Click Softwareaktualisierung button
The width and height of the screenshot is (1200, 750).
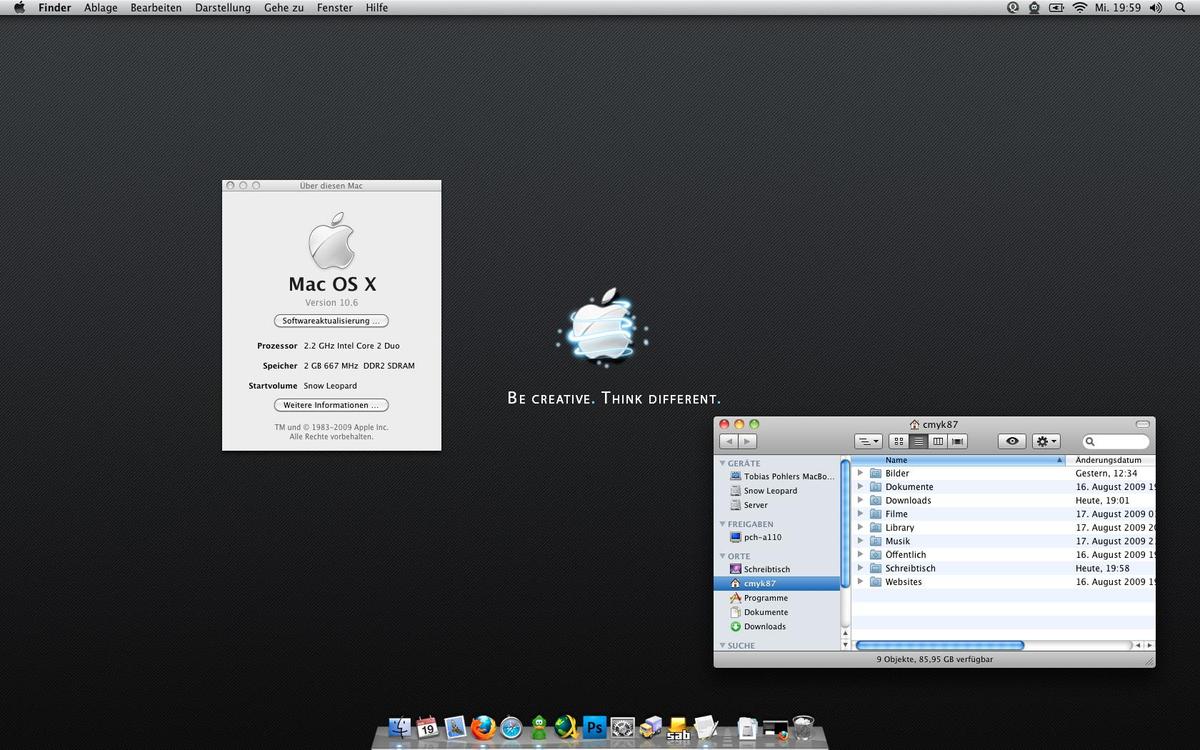(331, 321)
